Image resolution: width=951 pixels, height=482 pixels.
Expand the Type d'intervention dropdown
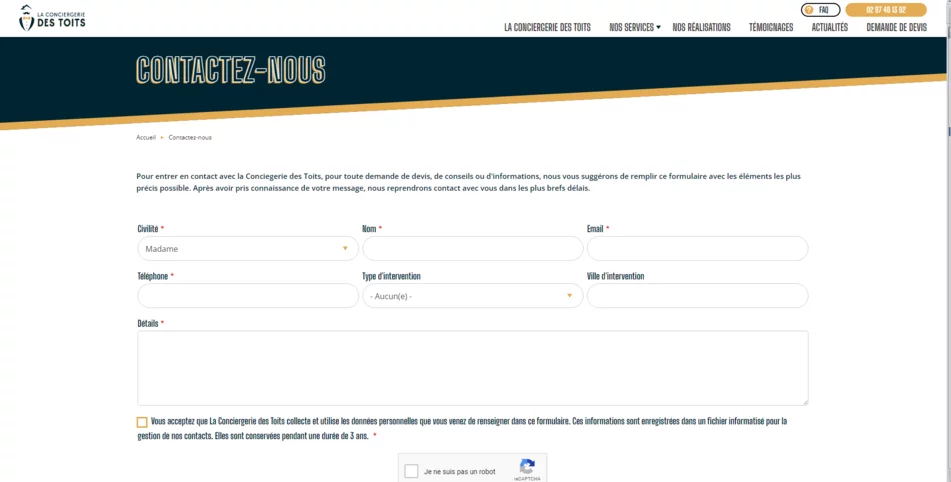pyautogui.click(x=472, y=296)
